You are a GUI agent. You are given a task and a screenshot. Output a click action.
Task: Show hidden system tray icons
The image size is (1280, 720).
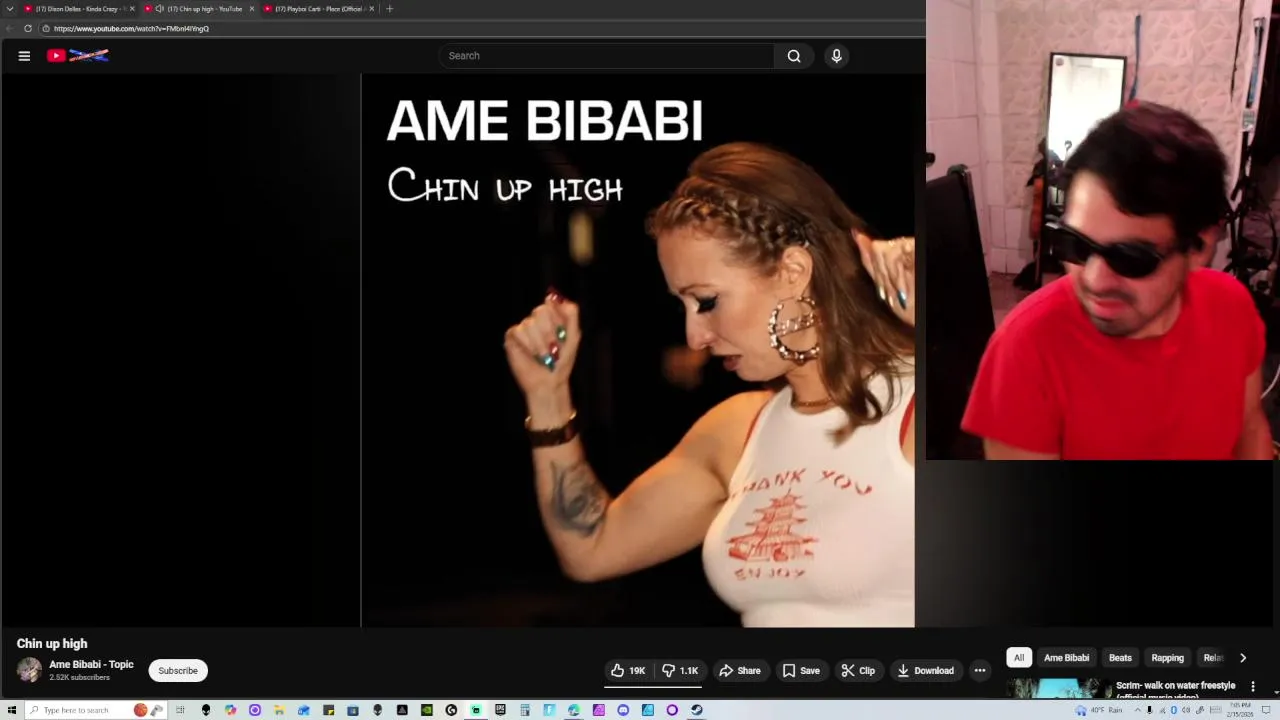[1138, 710]
